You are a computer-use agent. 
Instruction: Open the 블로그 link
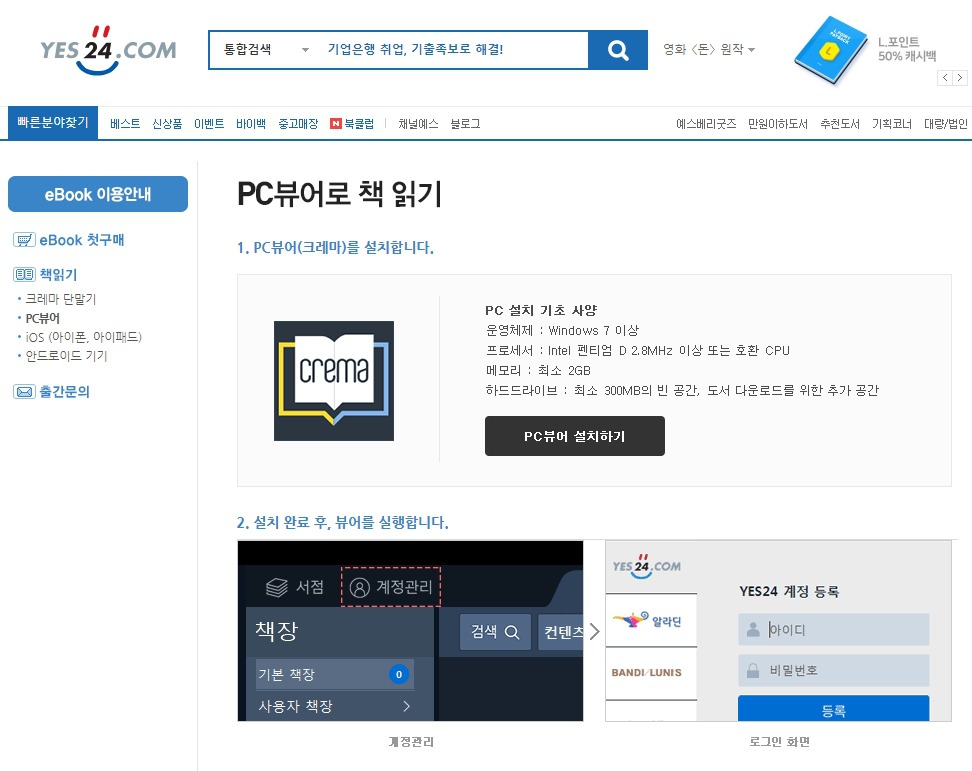tap(466, 124)
